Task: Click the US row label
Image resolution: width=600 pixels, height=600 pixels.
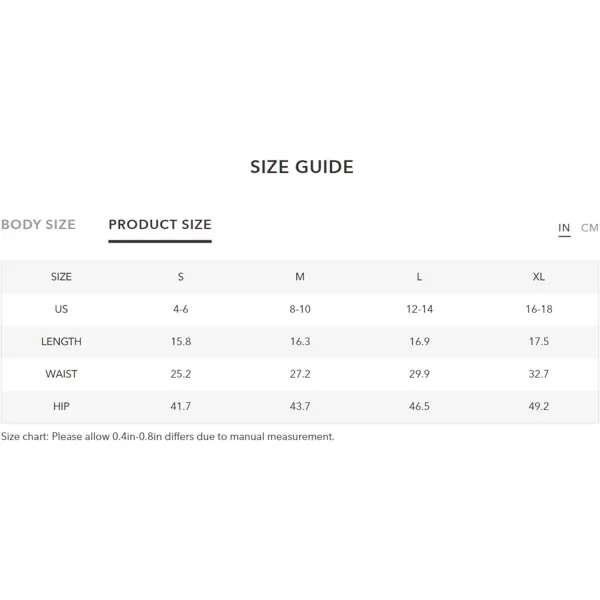Action: (61, 309)
